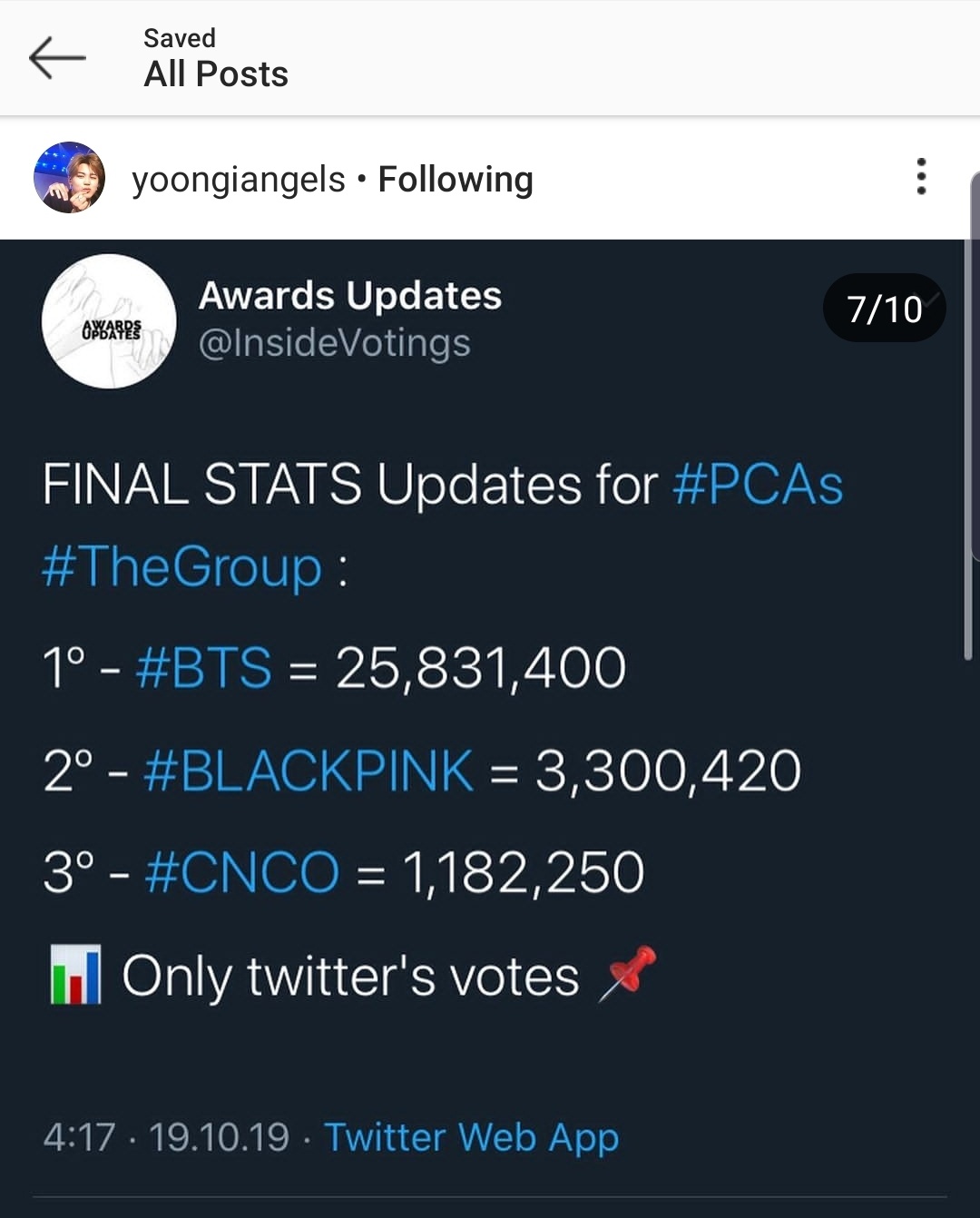Open the #BLACKPINK hashtag link
This screenshot has width=980, height=1218.
tap(309, 771)
